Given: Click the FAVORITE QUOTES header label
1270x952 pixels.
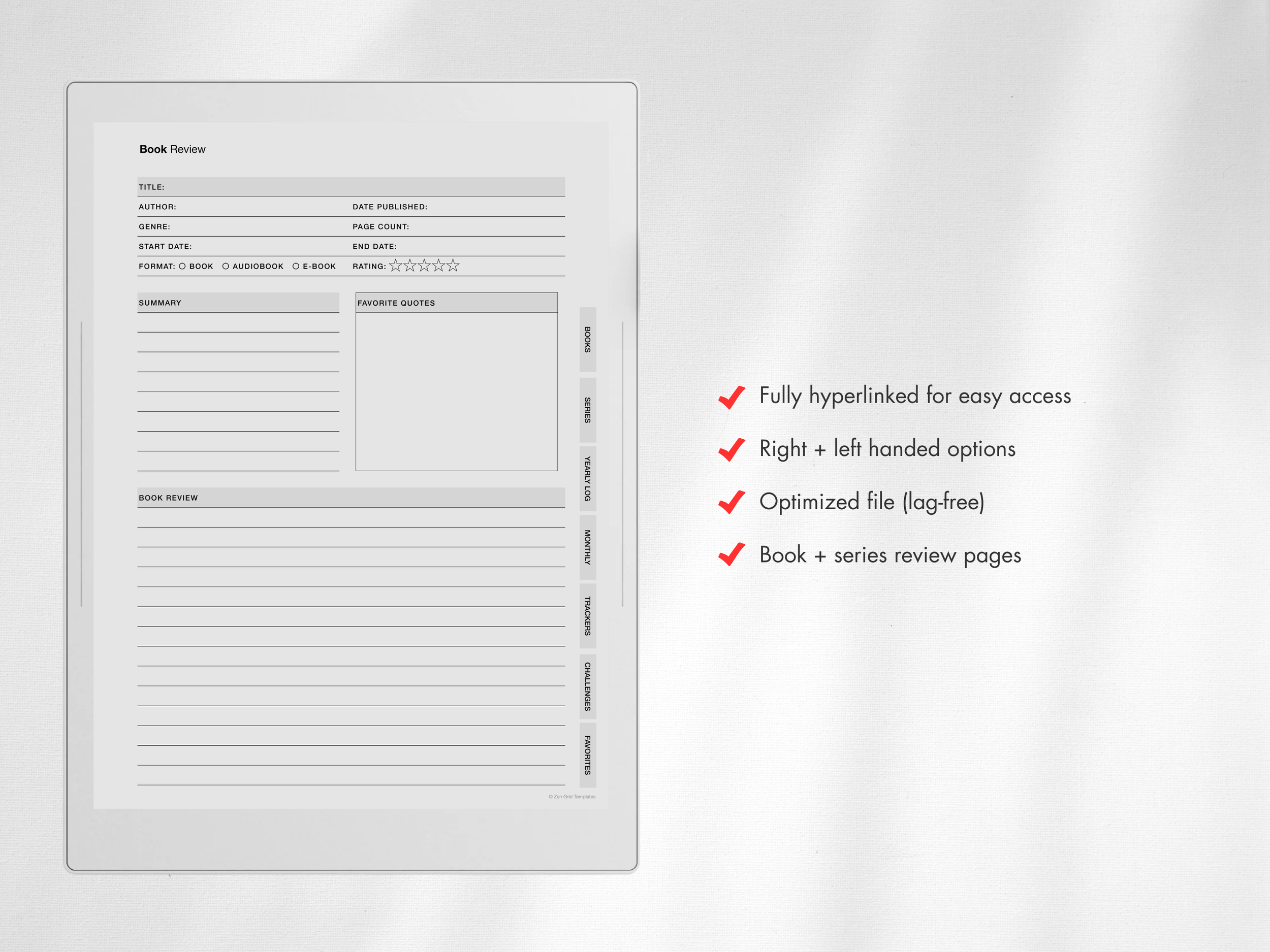Looking at the screenshot, I should [x=396, y=303].
